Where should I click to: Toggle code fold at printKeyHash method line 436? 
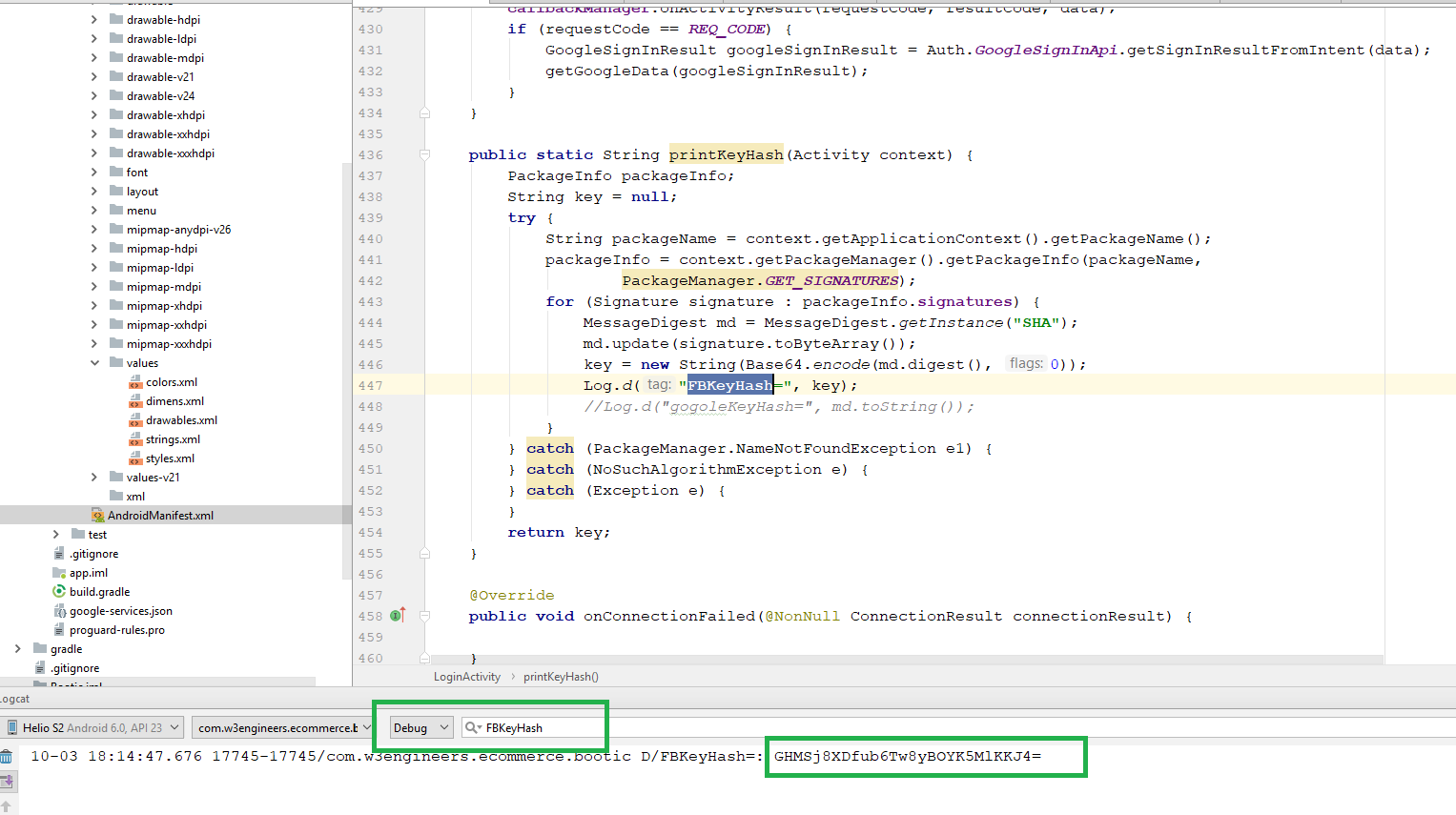[424, 154]
